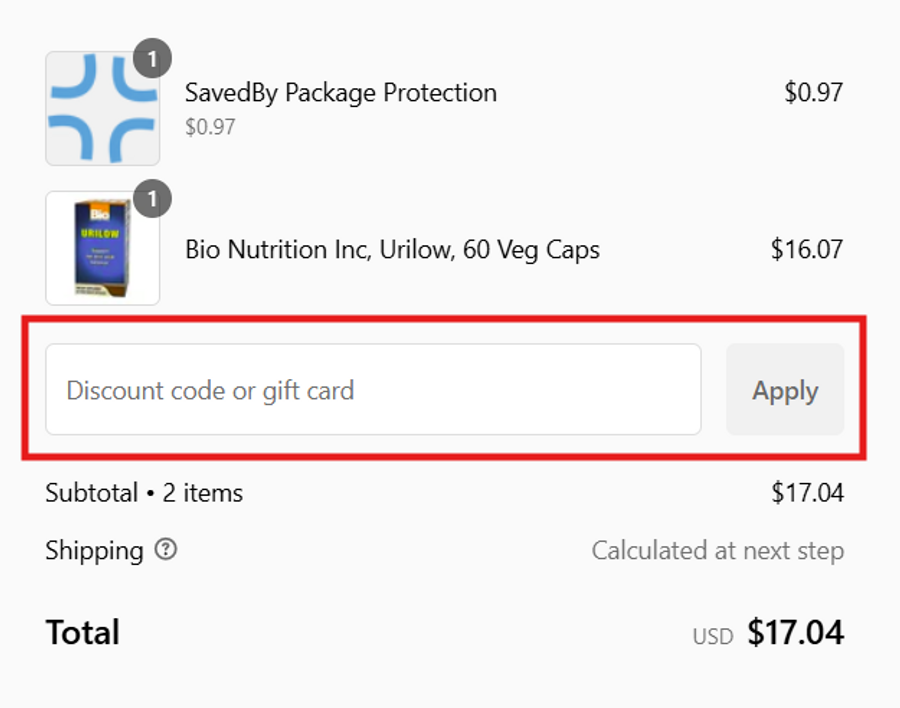Click the bold total amount $17.04
The image size is (900, 708).
coord(795,633)
